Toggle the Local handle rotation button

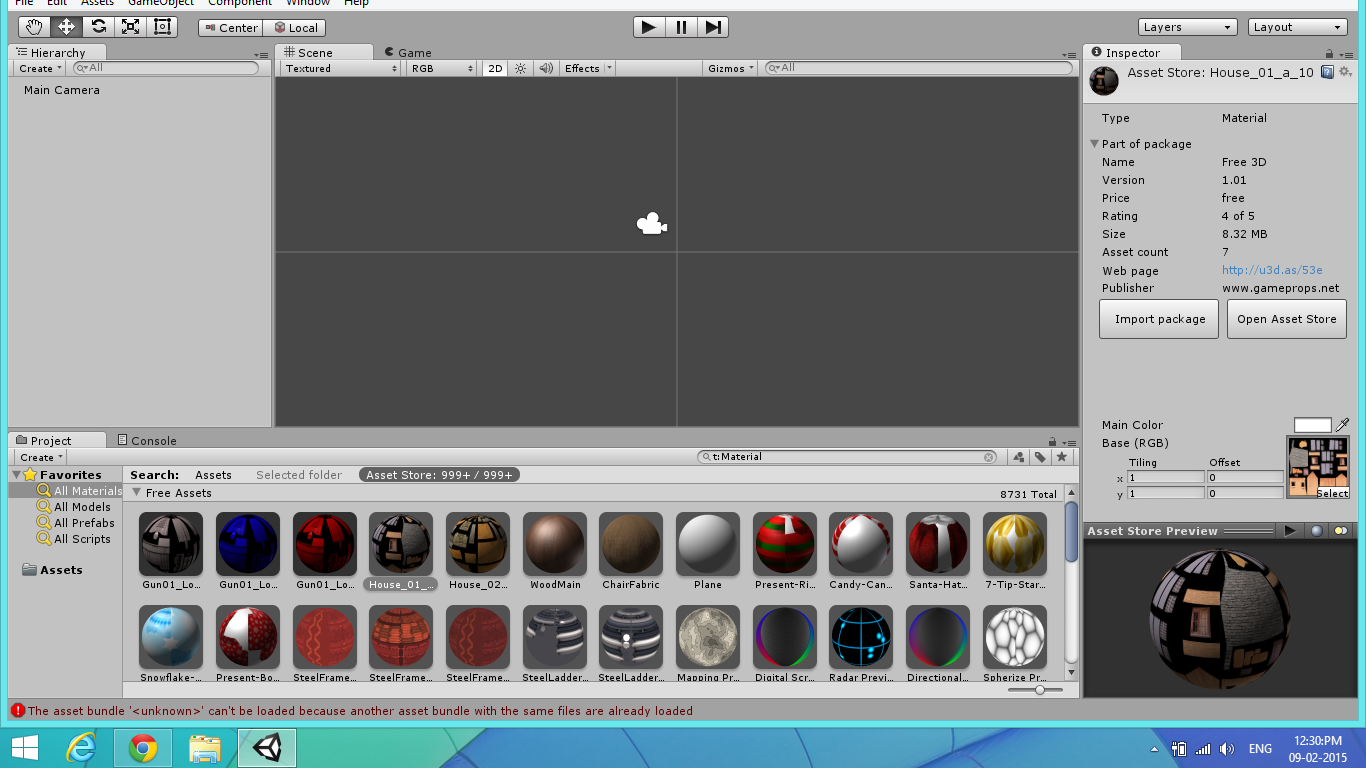296,28
